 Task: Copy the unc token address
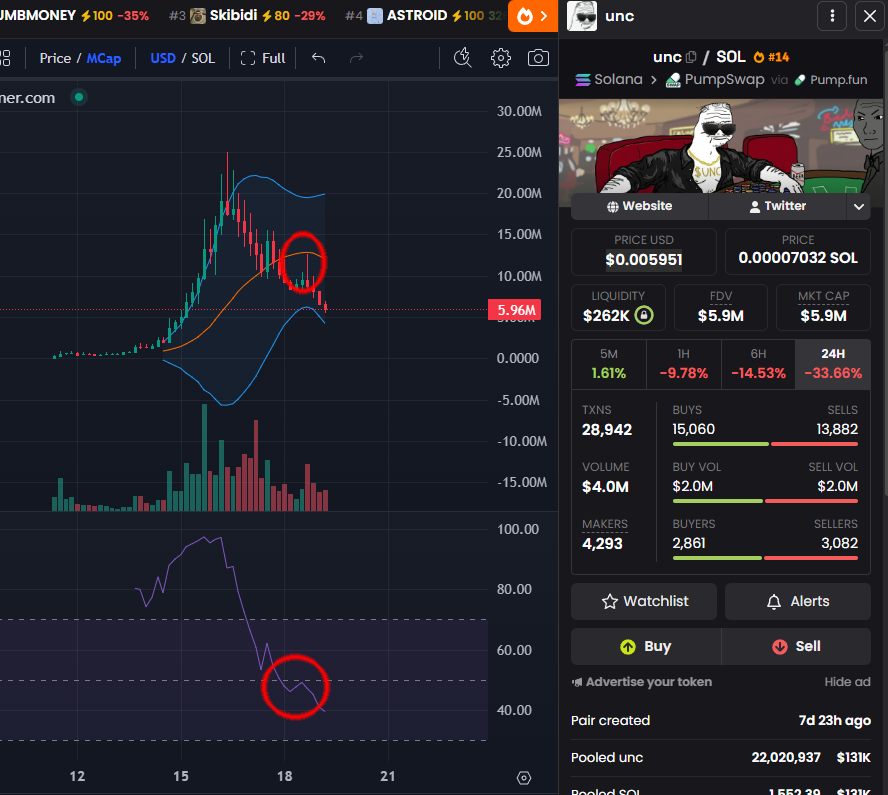click(690, 57)
